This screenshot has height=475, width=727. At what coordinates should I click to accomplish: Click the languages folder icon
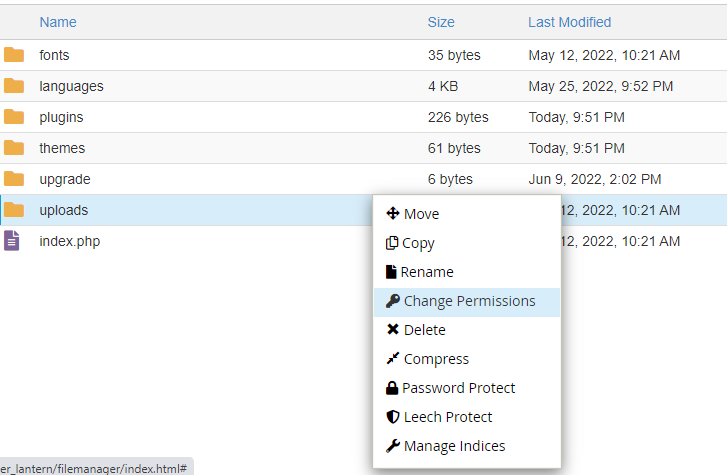click(x=13, y=86)
